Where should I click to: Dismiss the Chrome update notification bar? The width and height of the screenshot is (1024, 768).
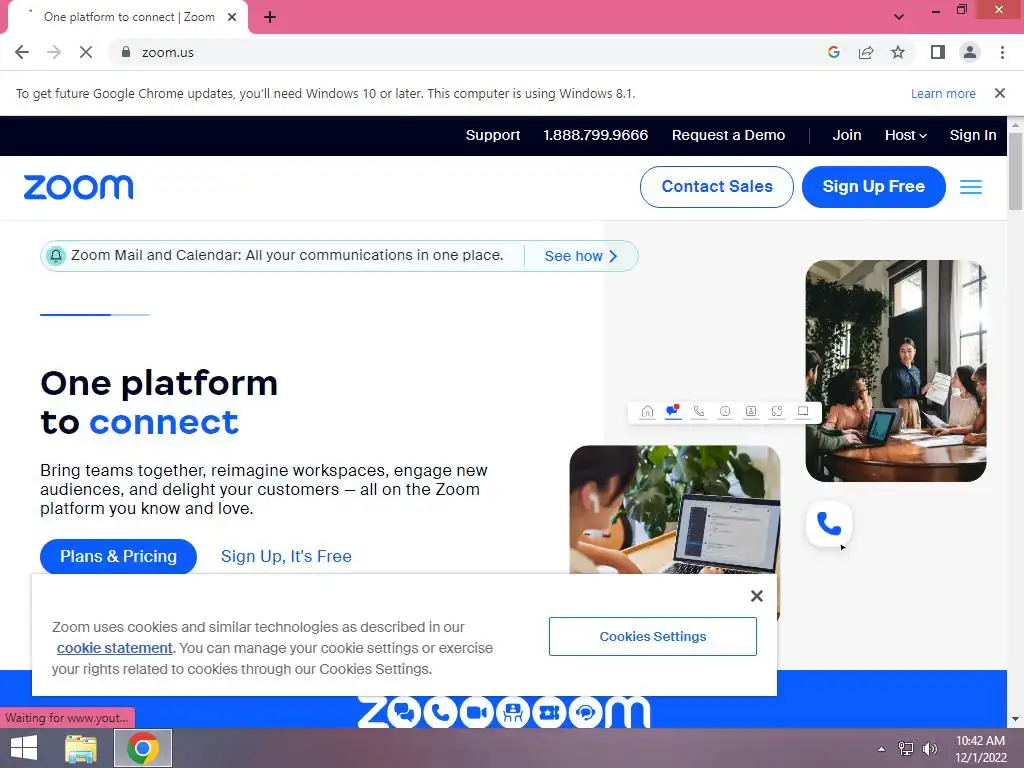[x=1000, y=93]
